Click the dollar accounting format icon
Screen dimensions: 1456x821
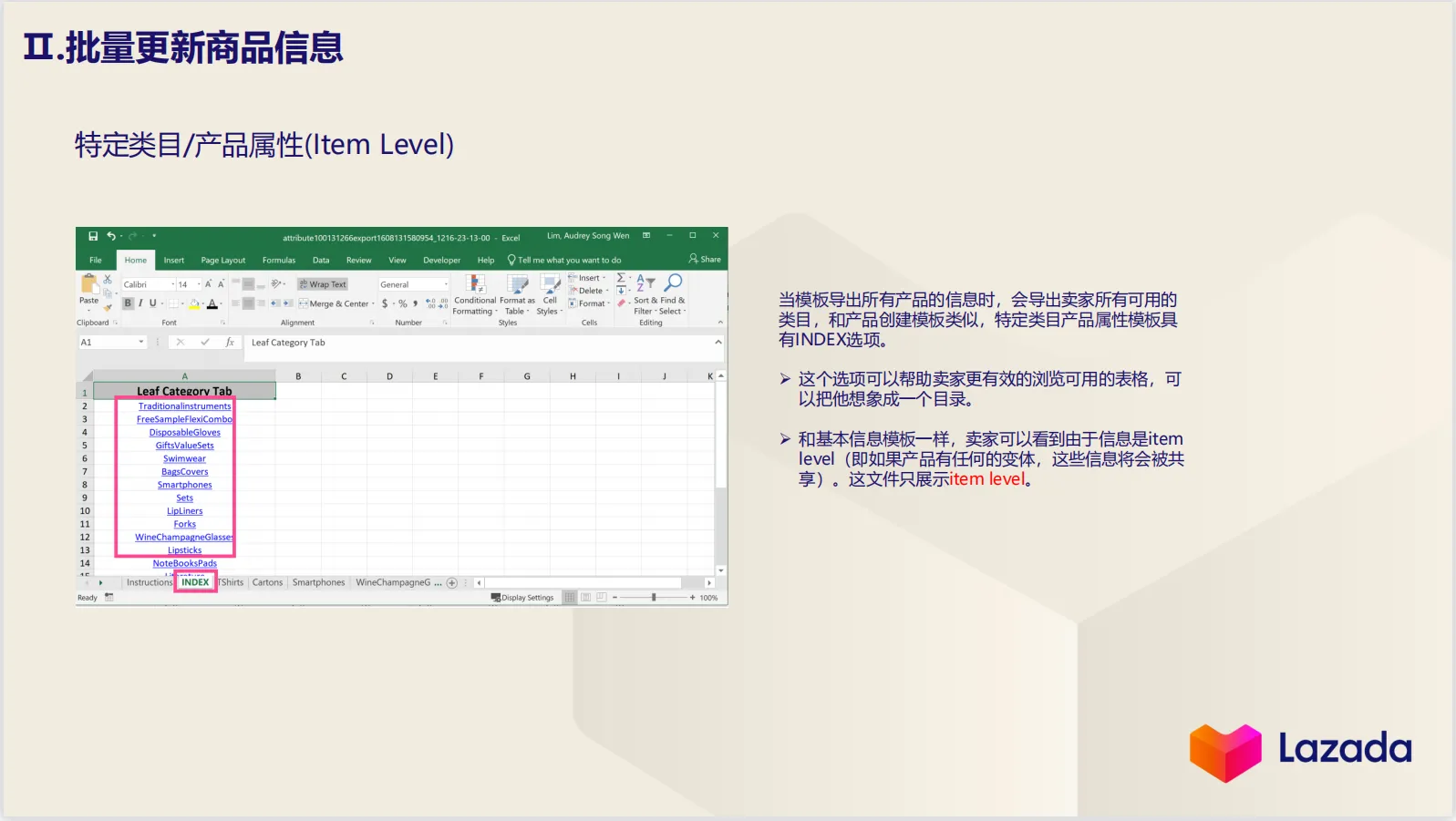(385, 303)
